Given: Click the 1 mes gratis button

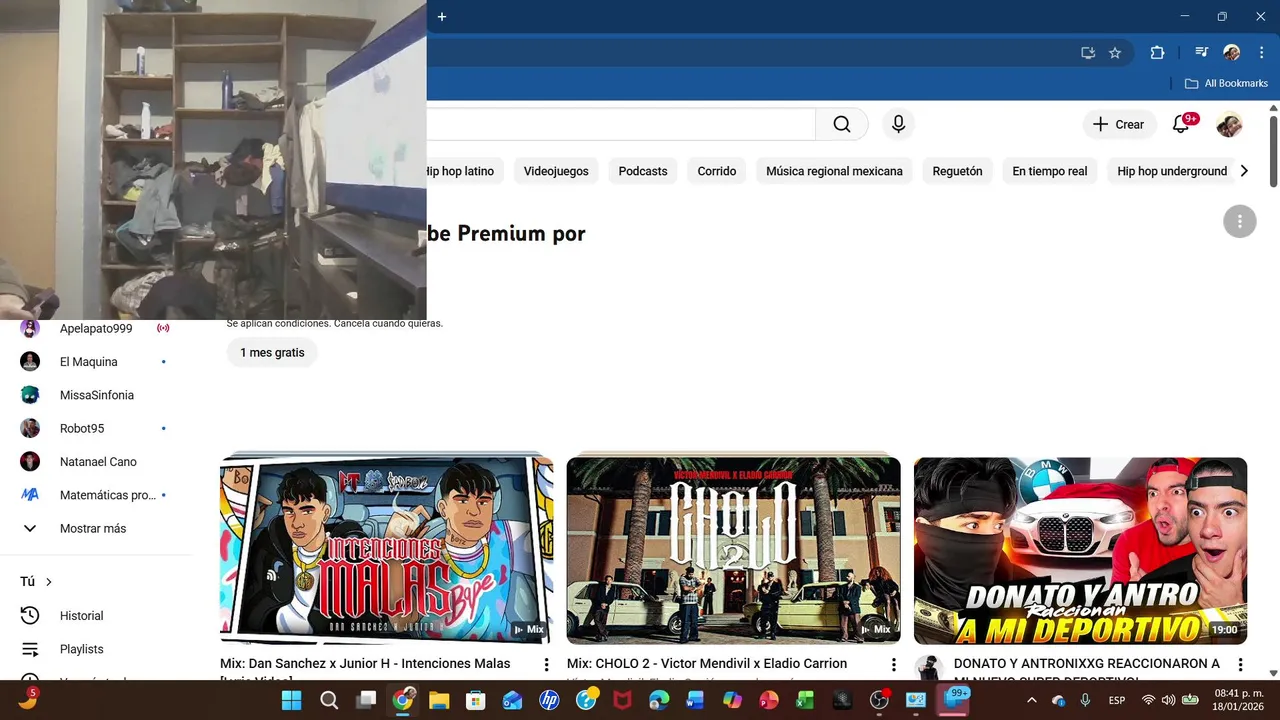Looking at the screenshot, I should point(272,352).
